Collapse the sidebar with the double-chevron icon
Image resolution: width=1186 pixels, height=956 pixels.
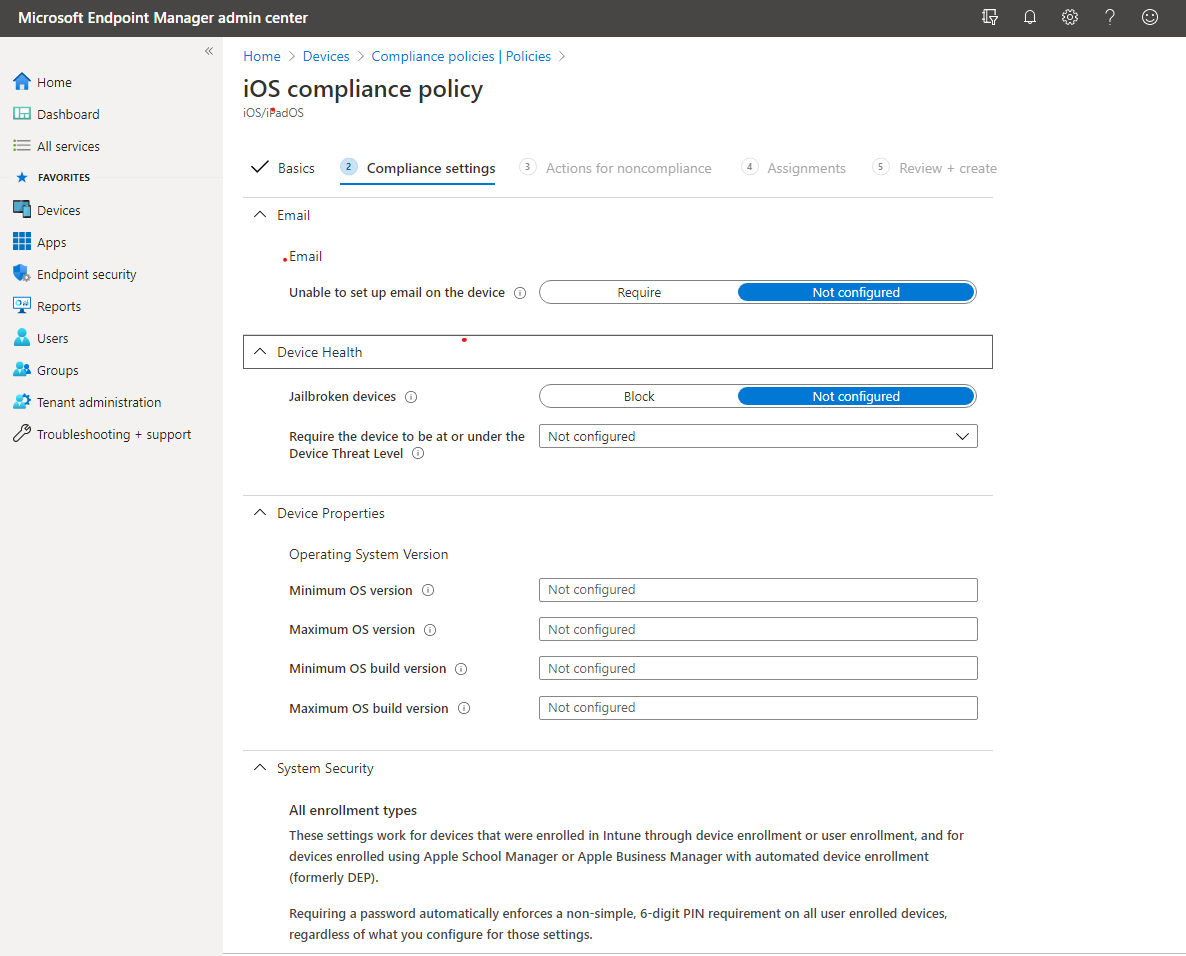209,51
